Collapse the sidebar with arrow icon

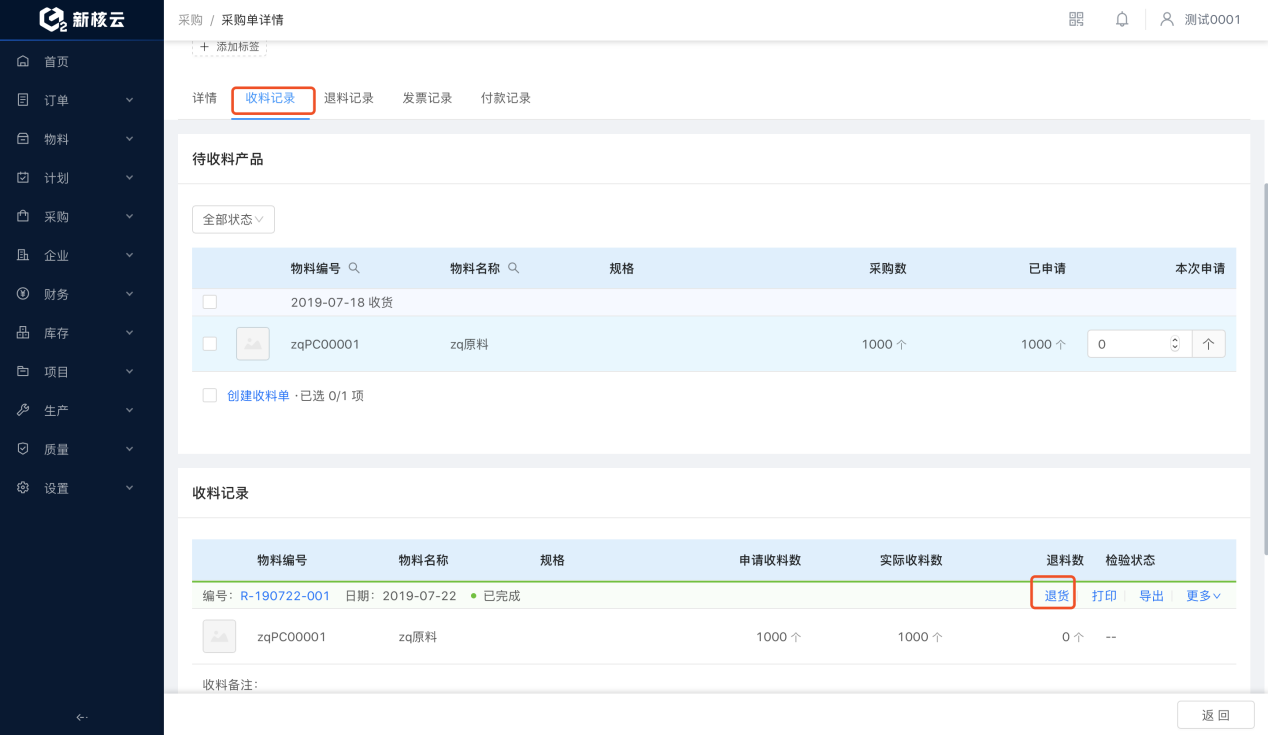pyautogui.click(x=82, y=717)
